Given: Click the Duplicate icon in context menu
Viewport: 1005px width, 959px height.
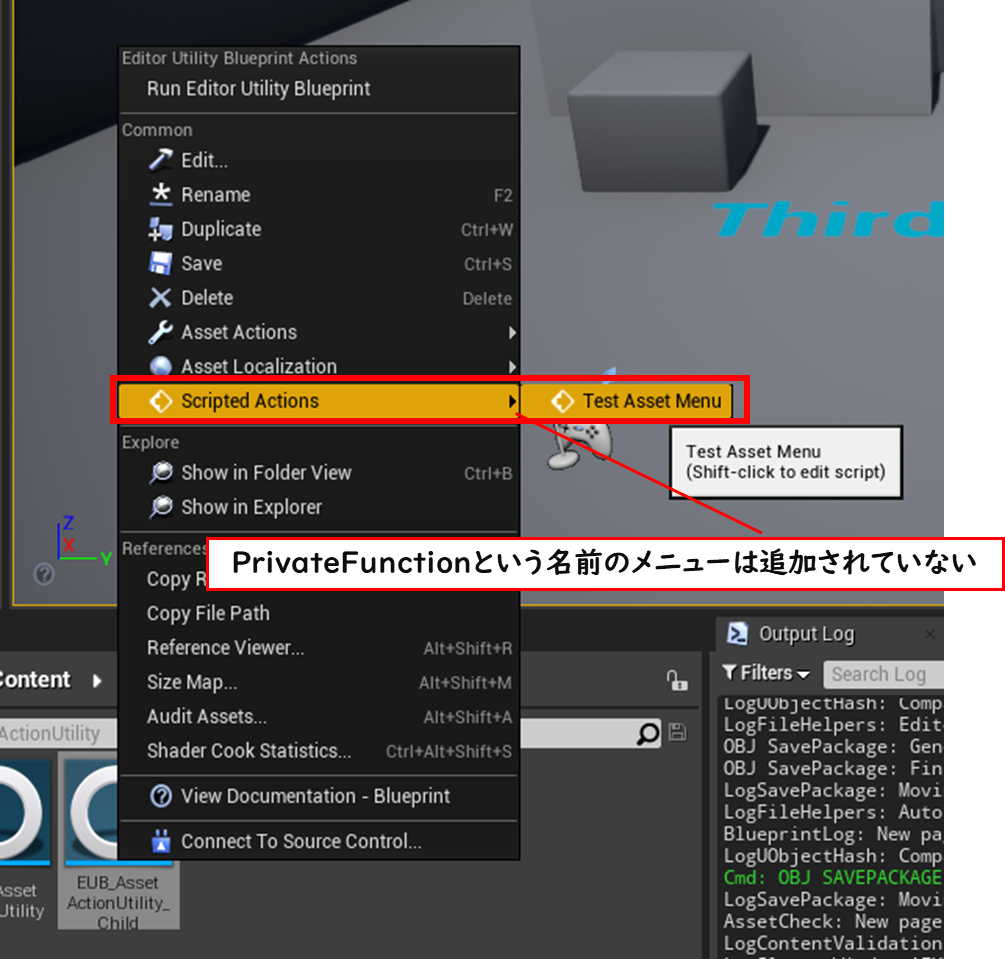Looking at the screenshot, I should click(160, 229).
